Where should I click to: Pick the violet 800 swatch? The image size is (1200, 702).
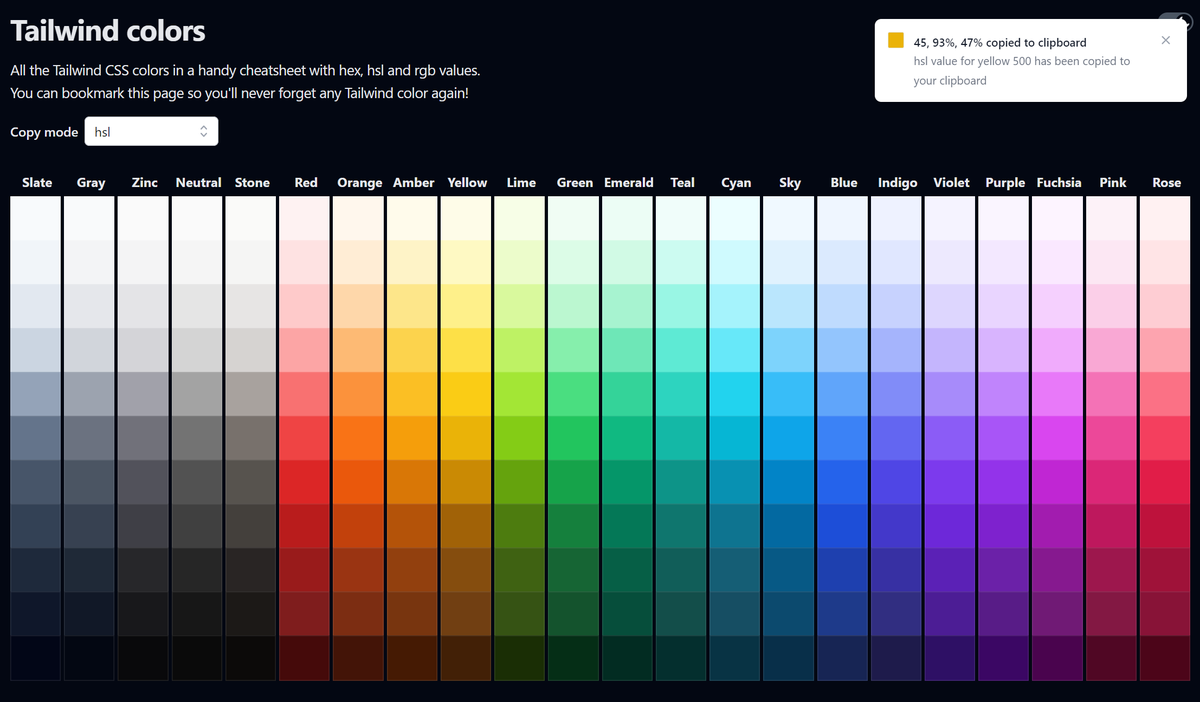[951, 570]
